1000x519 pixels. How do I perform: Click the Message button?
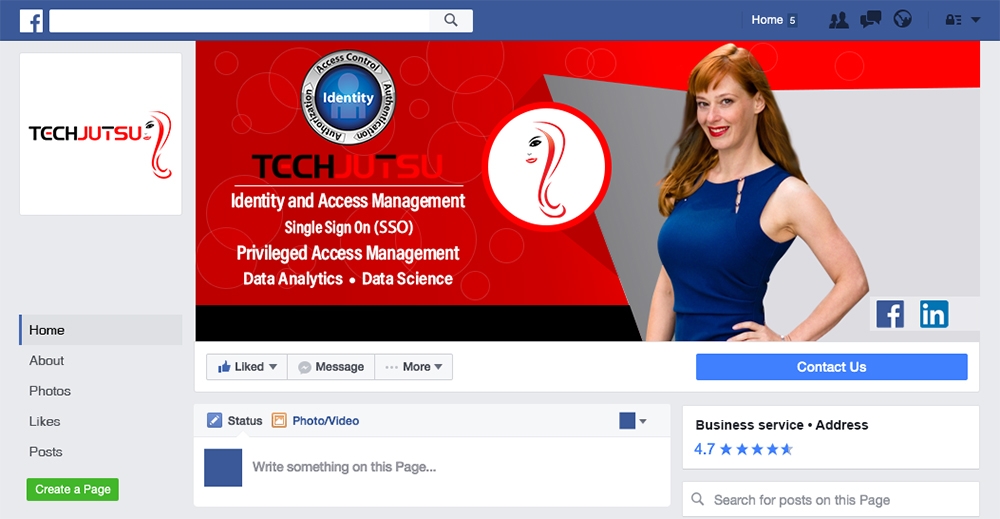click(331, 367)
